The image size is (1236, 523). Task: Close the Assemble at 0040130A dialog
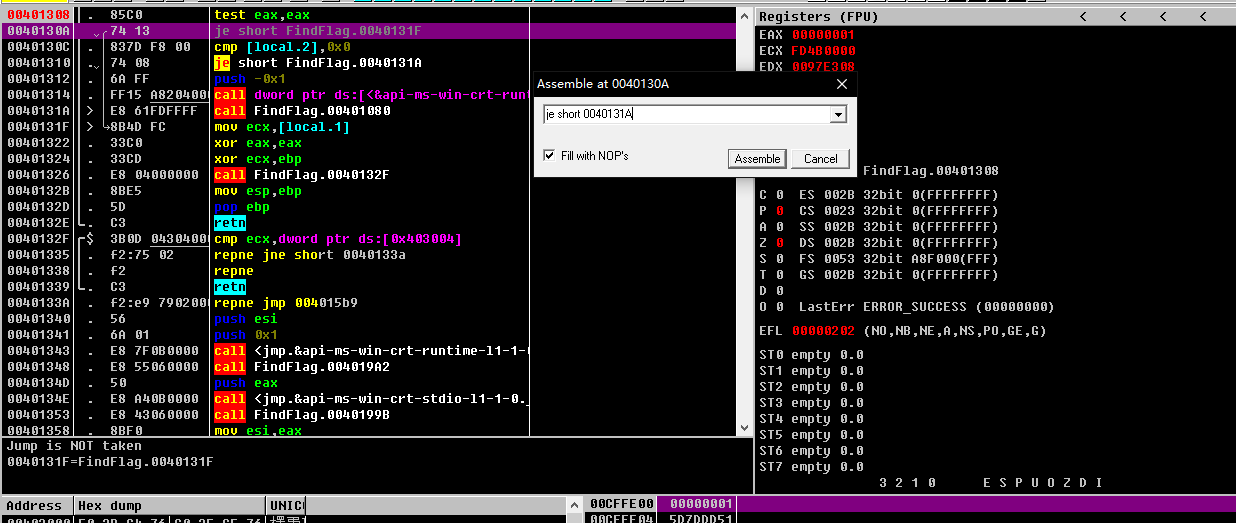click(x=841, y=84)
